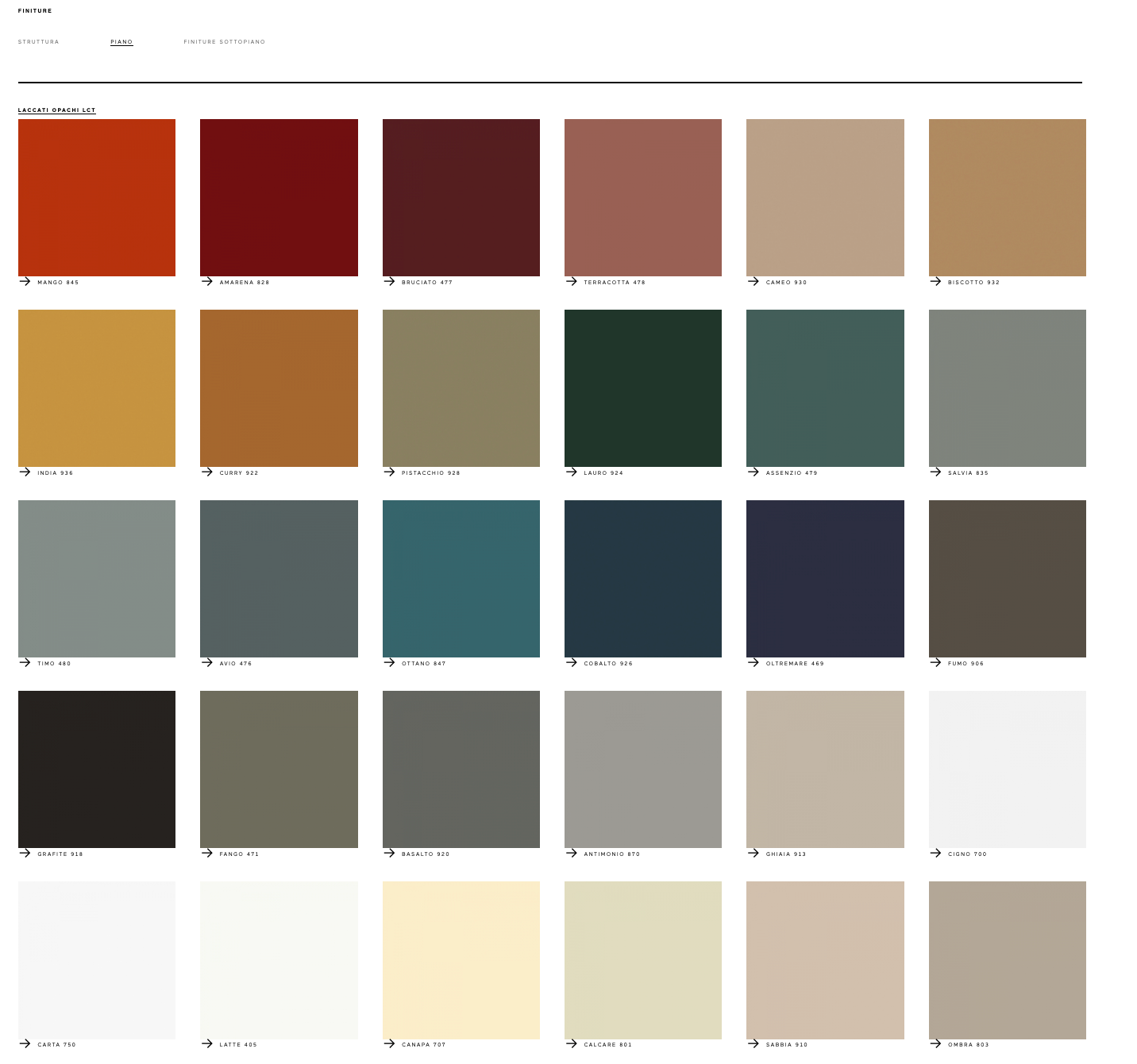Image resolution: width=1137 pixels, height=1064 pixels.
Task: Pick the Bruciato 477 dark burgundy swatch
Action: (x=461, y=198)
